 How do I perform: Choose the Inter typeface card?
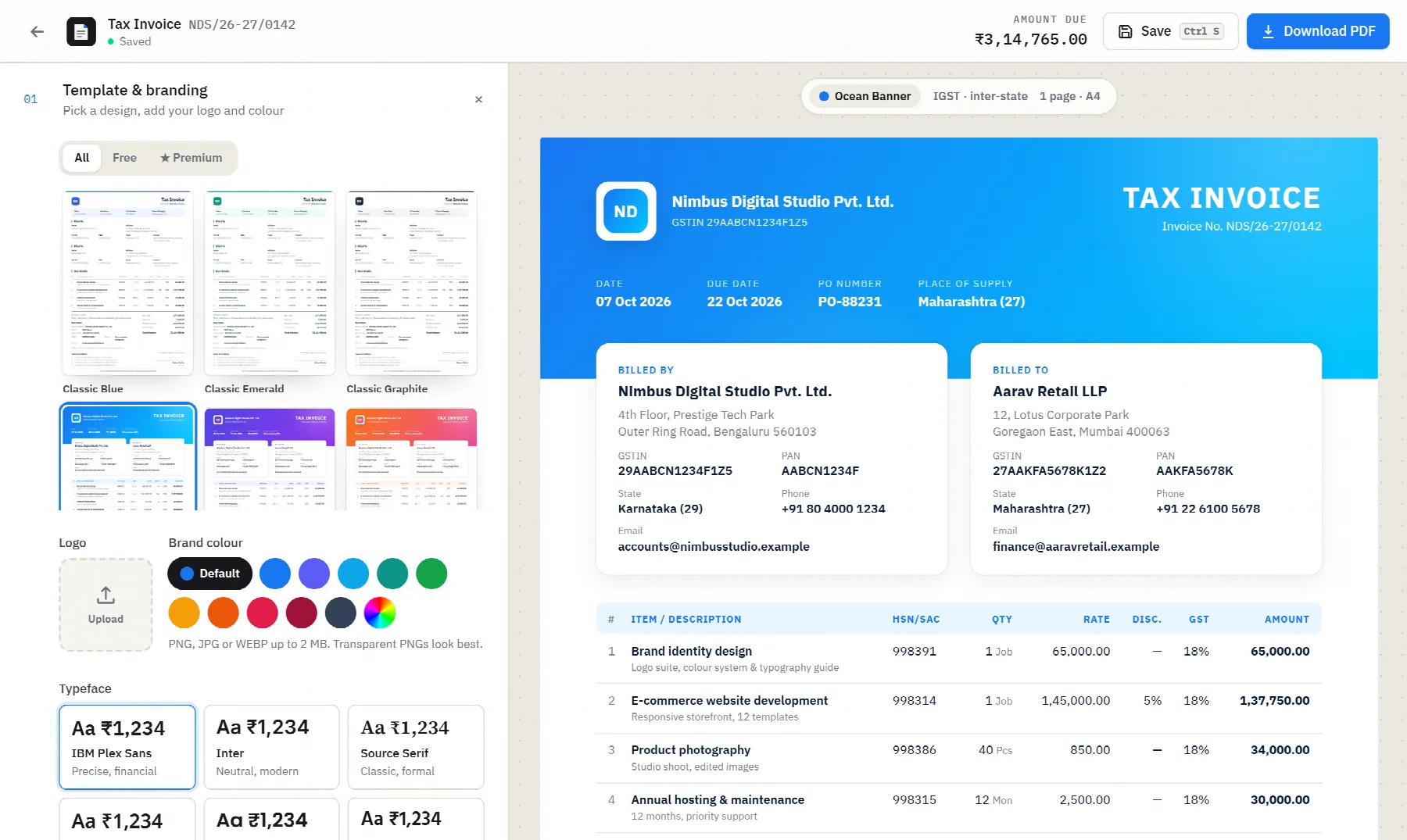[271, 747]
